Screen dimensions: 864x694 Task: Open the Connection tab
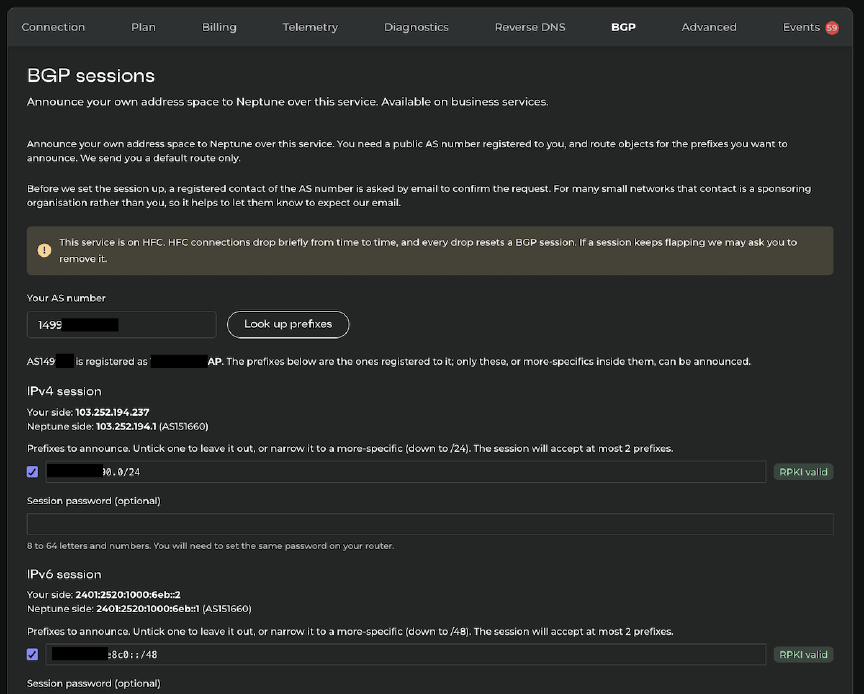point(53,27)
